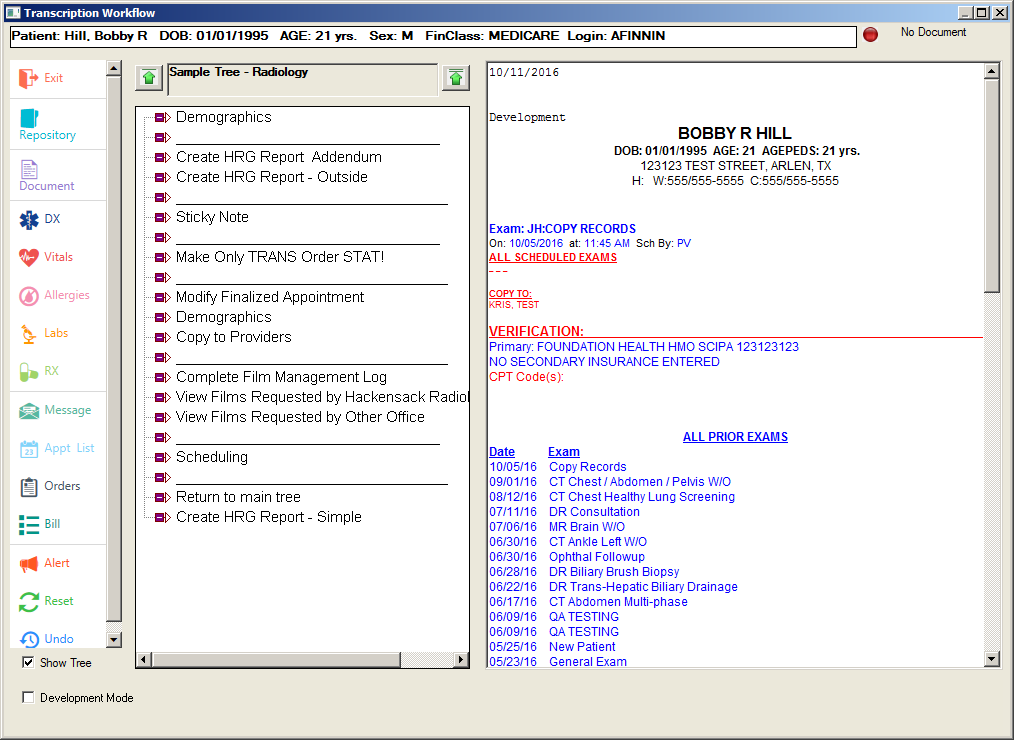This screenshot has width=1014, height=740.
Task: Click the left green up-arrow button
Action: point(149,78)
